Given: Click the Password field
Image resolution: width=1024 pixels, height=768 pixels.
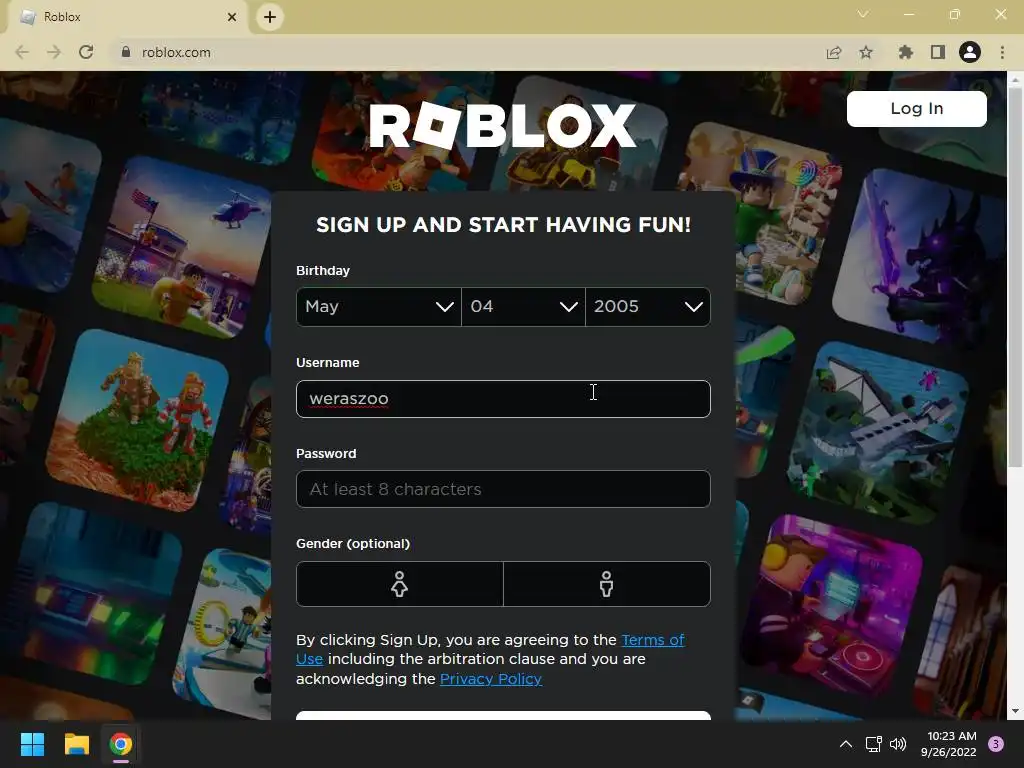Looking at the screenshot, I should click(503, 488).
